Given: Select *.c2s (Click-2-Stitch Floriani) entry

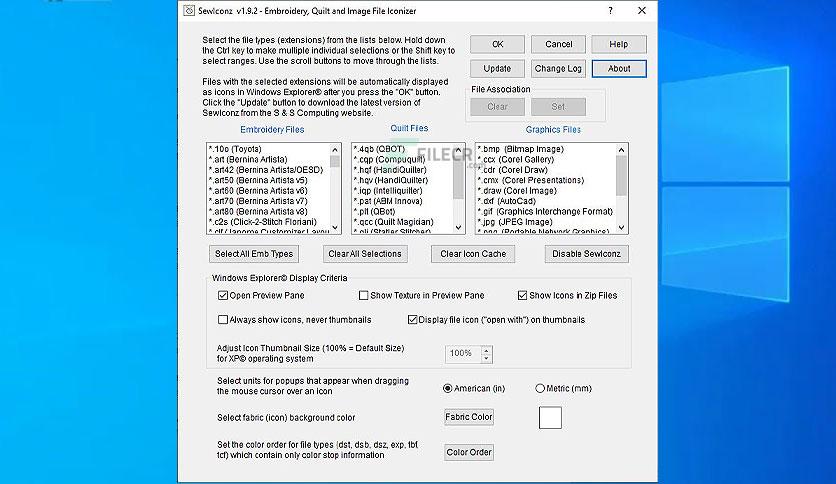Looking at the screenshot, I should pyautogui.click(x=268, y=222).
